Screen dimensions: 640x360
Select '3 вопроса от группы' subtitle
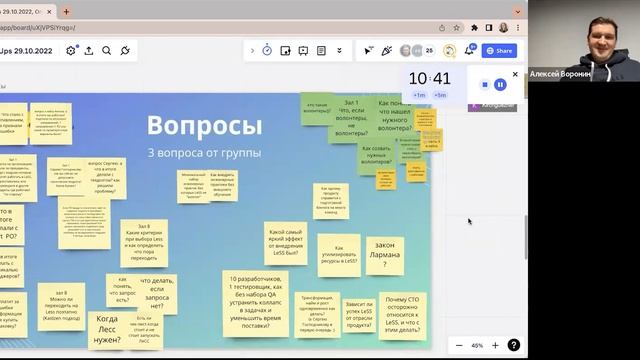tap(204, 153)
